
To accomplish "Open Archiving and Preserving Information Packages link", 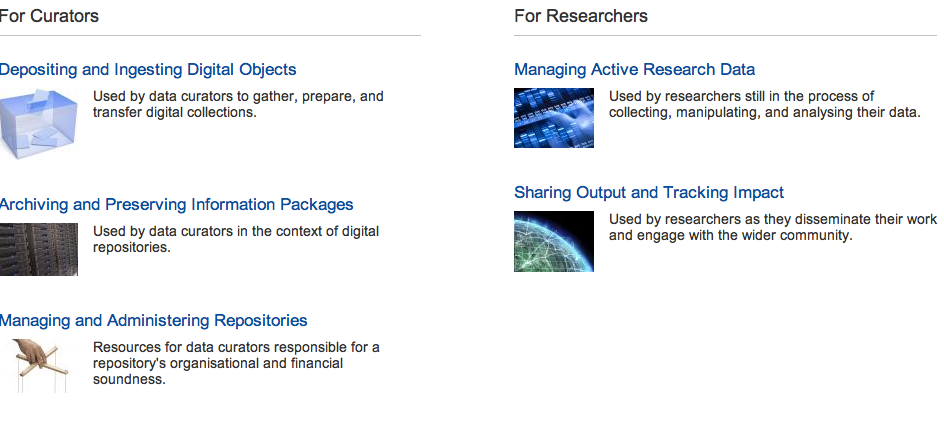I will 176,205.
